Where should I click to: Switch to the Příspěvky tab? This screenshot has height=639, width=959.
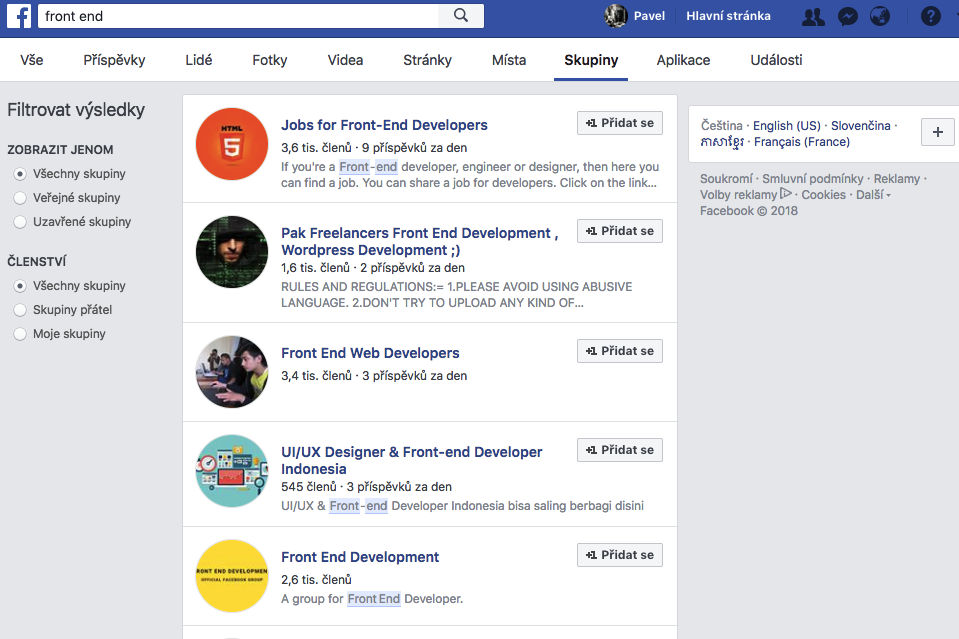pyautogui.click(x=114, y=60)
